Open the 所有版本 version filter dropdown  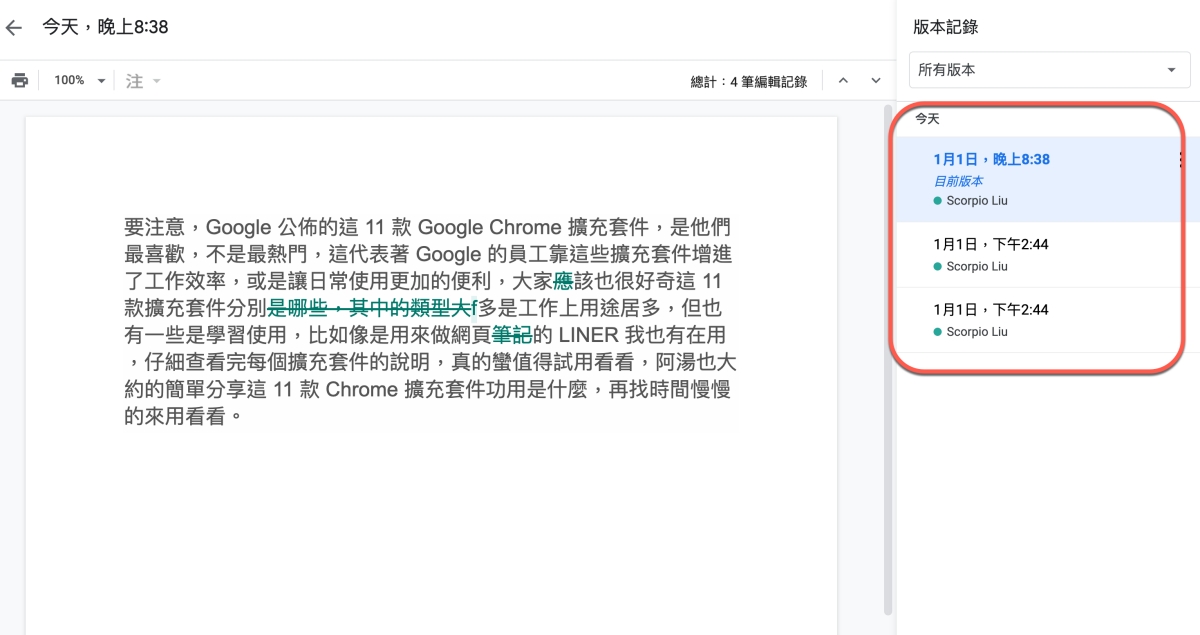[1049, 70]
